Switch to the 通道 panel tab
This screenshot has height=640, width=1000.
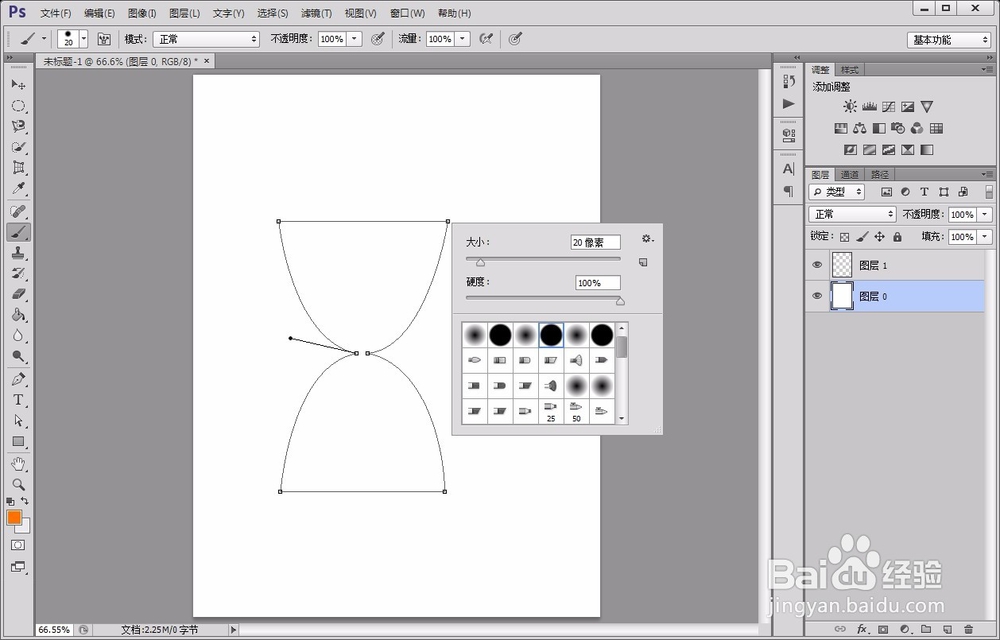(850, 174)
